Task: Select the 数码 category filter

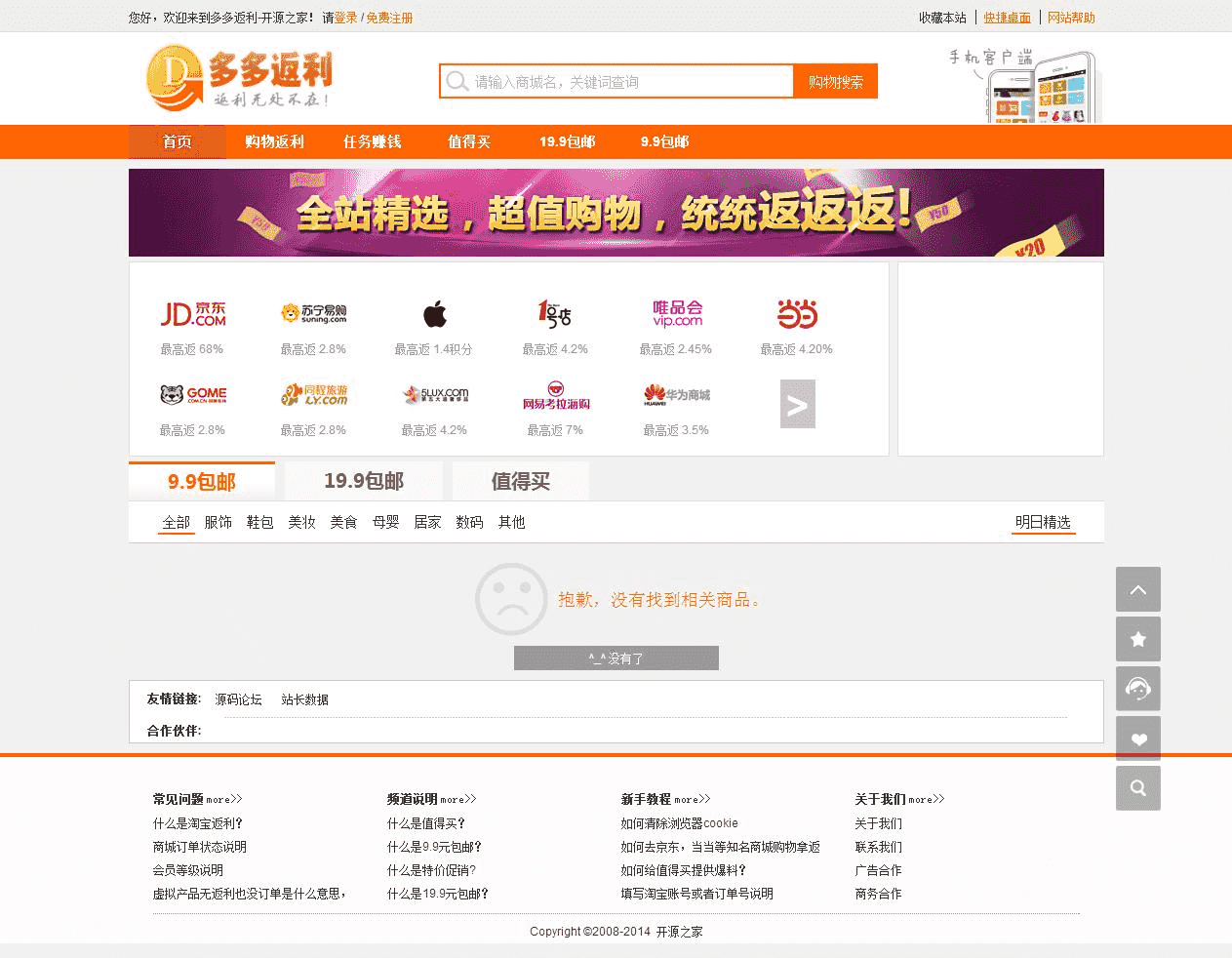Action: 470,522
